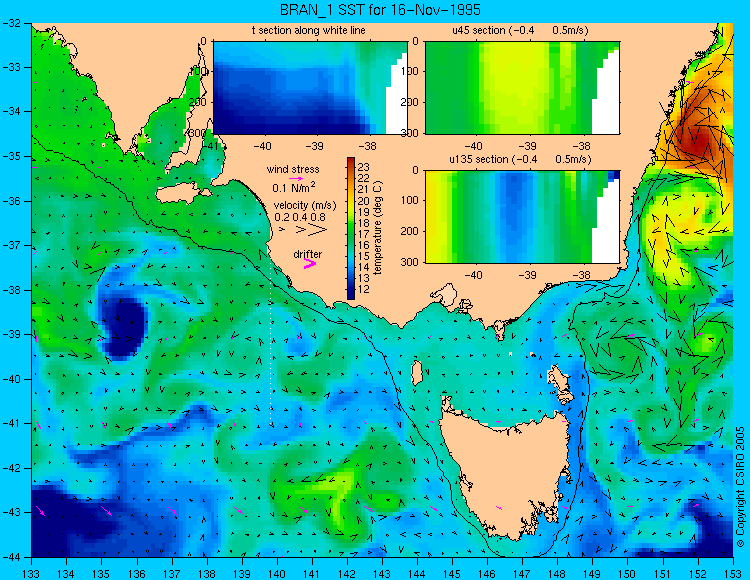Screen dimensions: 750x580
Task: Click the temperature color scale bar
Action: click(x=351, y=228)
